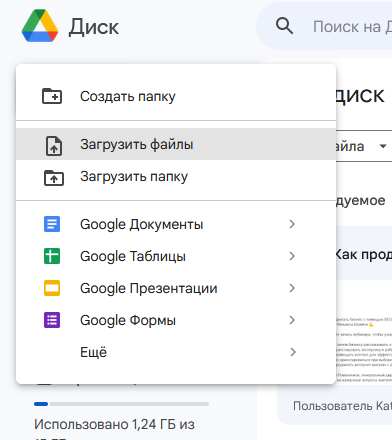The image size is (392, 440).
Task: Click the new folder plus icon
Action: [x=52, y=96]
